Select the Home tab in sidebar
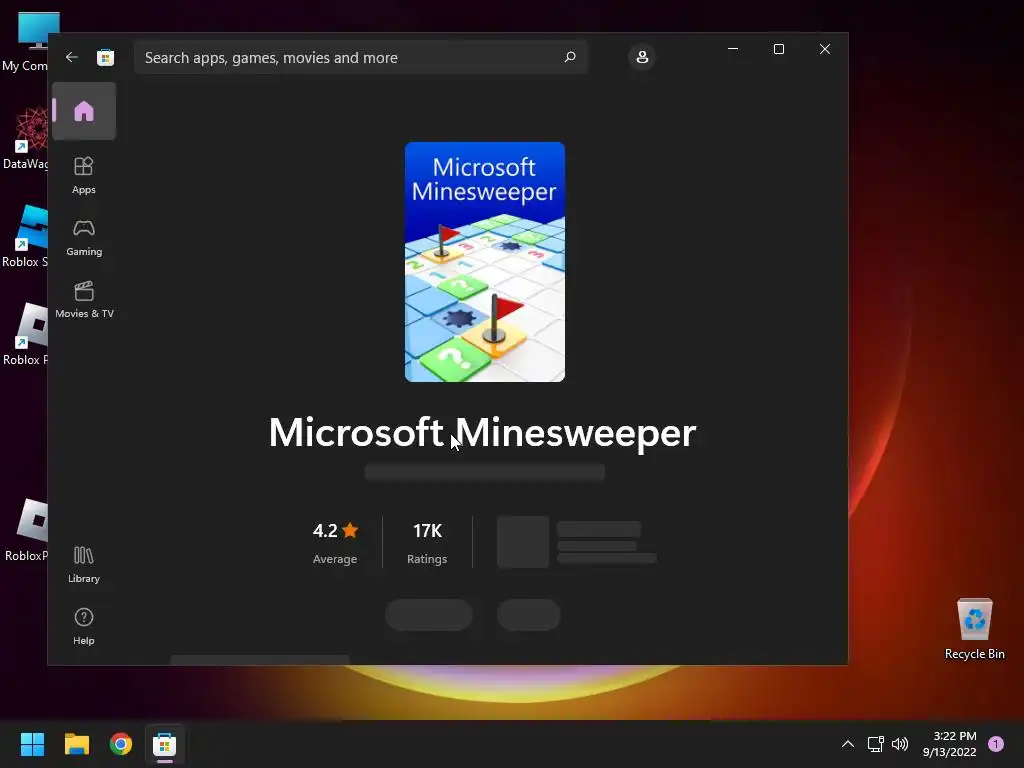The height and width of the screenshot is (768, 1024). tap(84, 111)
